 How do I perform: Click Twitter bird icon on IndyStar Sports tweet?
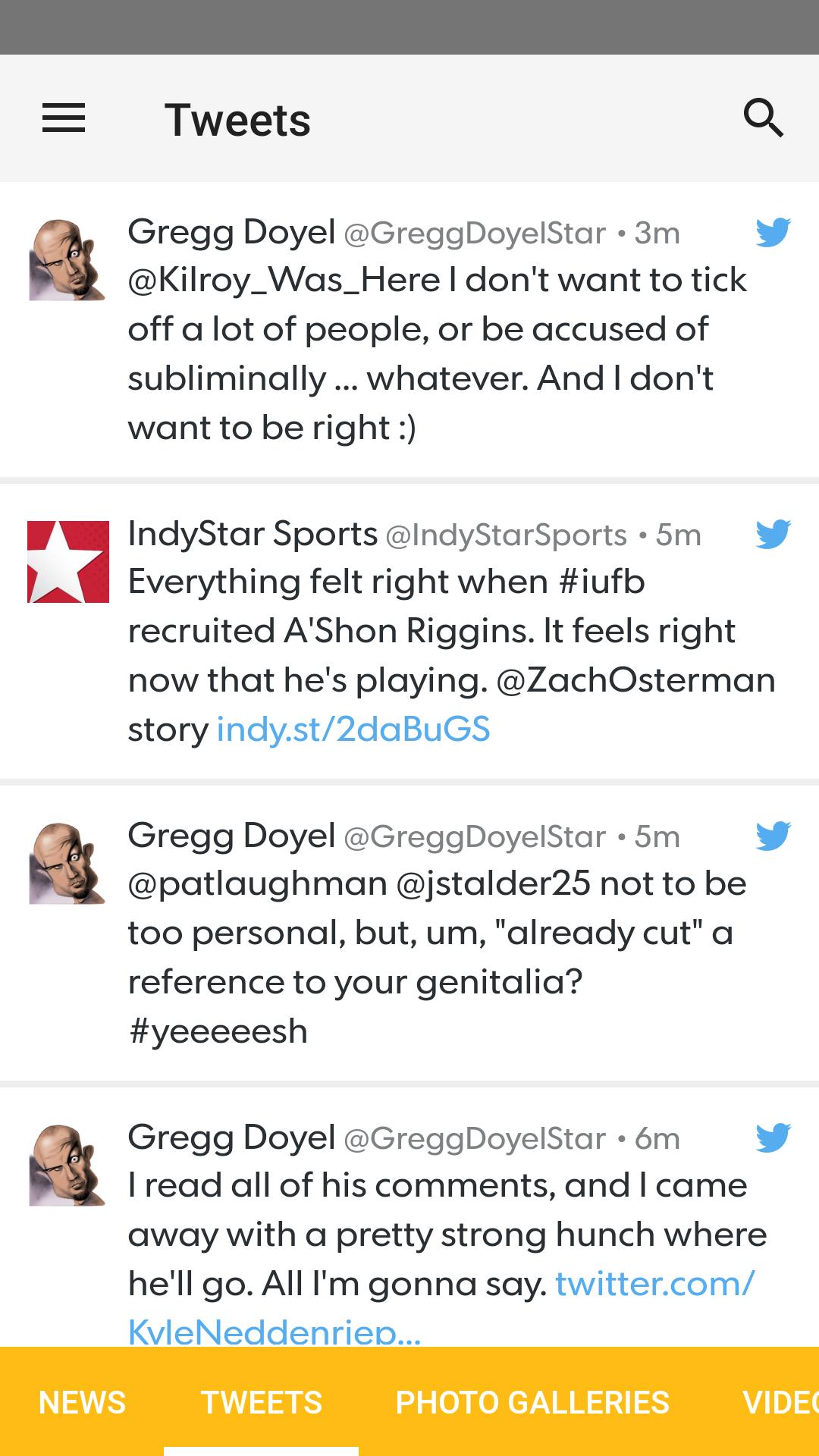tap(773, 534)
